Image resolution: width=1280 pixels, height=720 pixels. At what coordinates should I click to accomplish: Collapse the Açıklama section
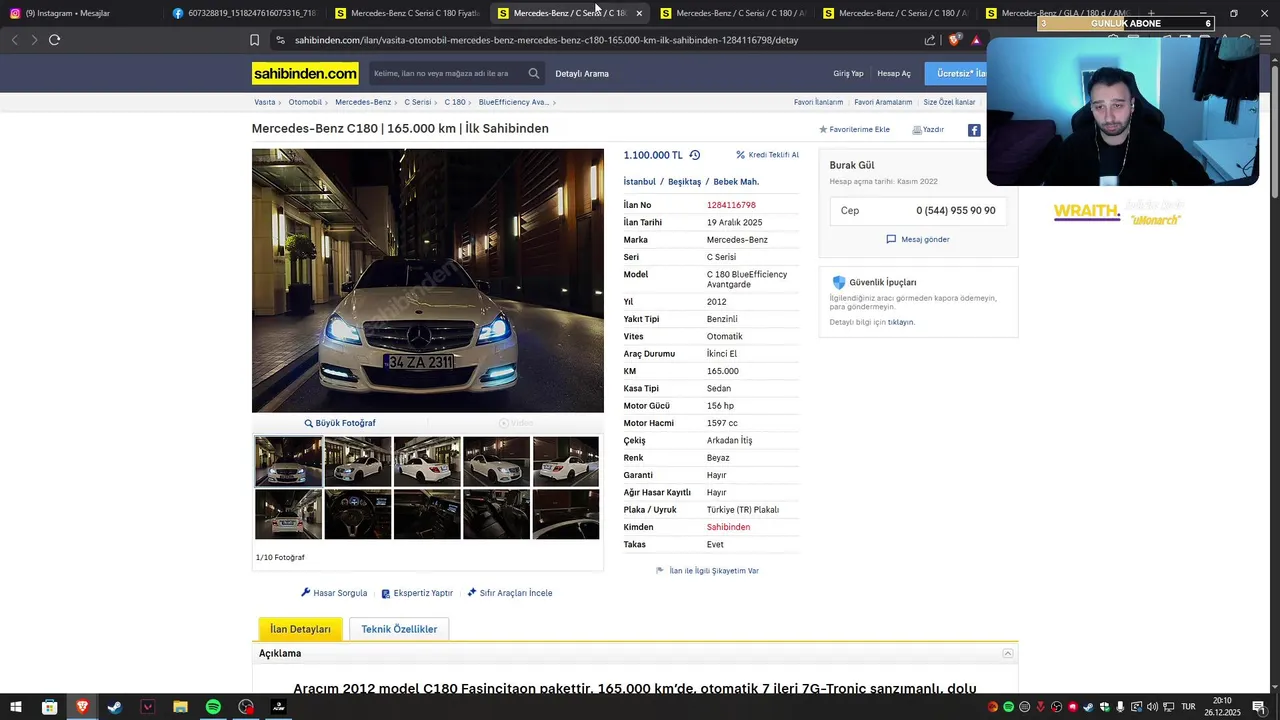[x=1008, y=654]
